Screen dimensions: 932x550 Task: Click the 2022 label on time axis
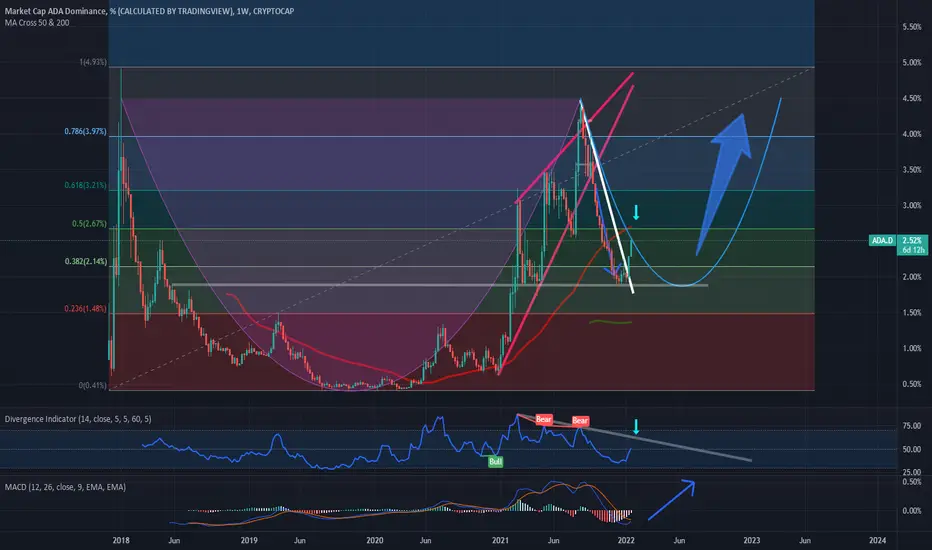(x=626, y=540)
